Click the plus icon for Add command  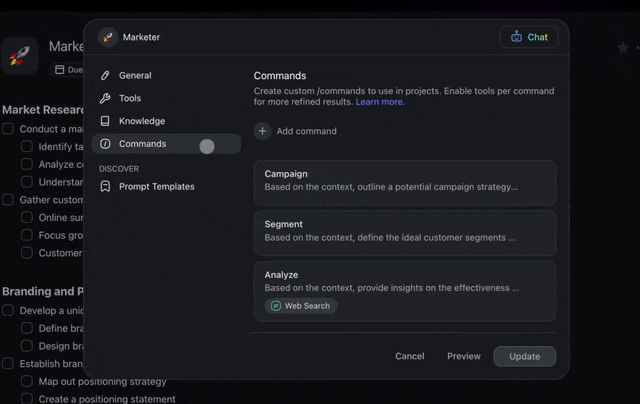263,131
